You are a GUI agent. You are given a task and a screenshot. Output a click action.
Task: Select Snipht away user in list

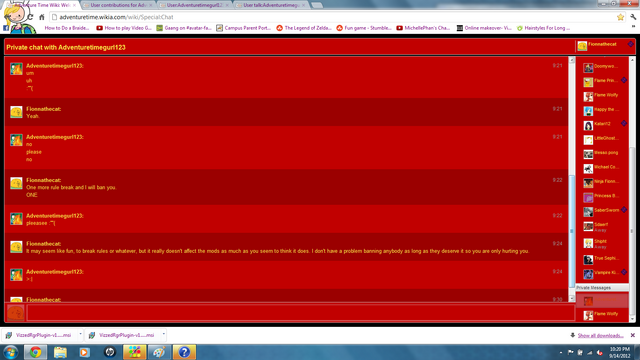596,244
